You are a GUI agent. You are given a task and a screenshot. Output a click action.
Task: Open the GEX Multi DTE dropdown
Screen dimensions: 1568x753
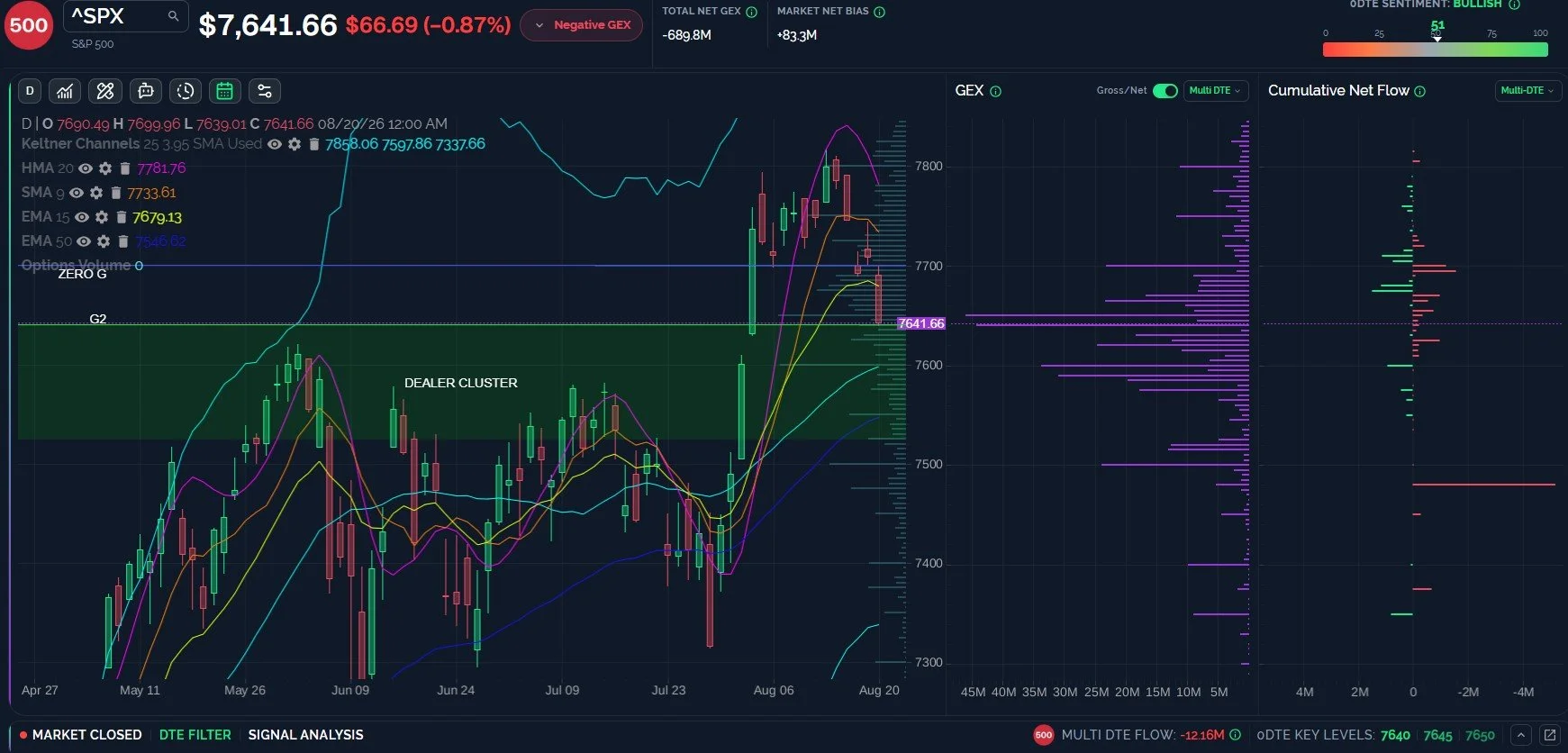(x=1215, y=91)
